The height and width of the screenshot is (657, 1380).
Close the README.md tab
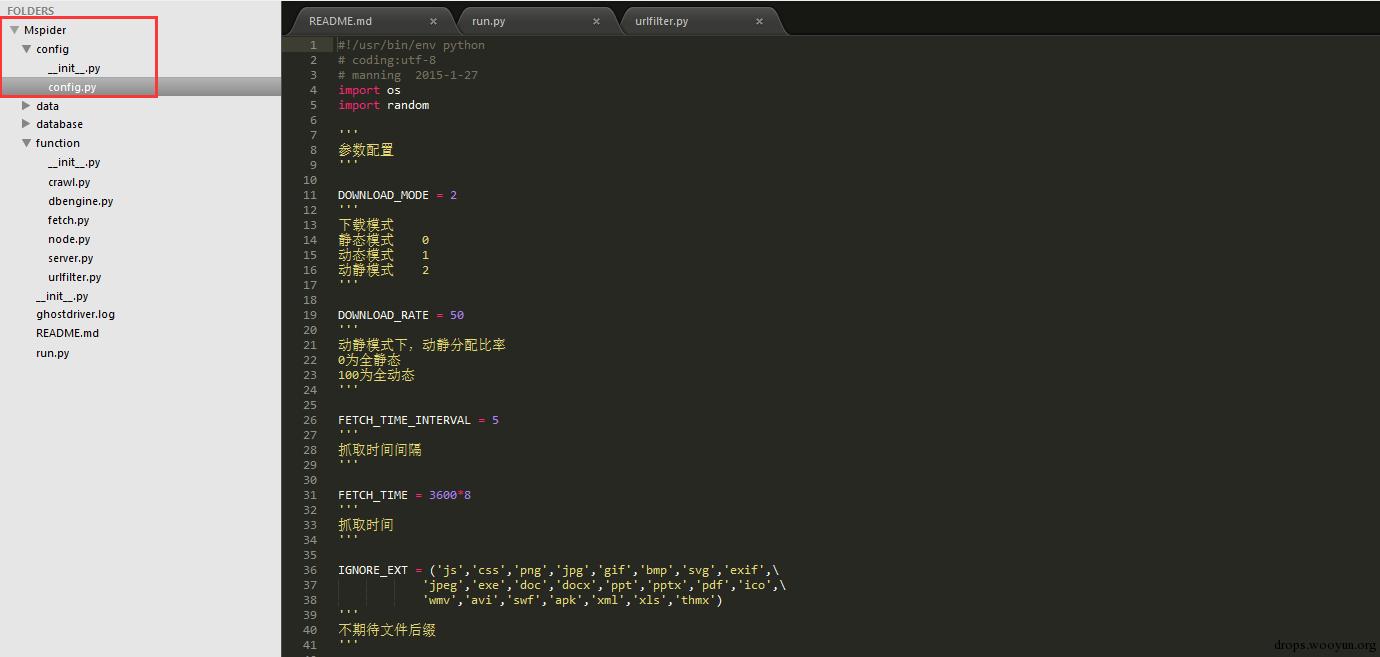pos(433,21)
